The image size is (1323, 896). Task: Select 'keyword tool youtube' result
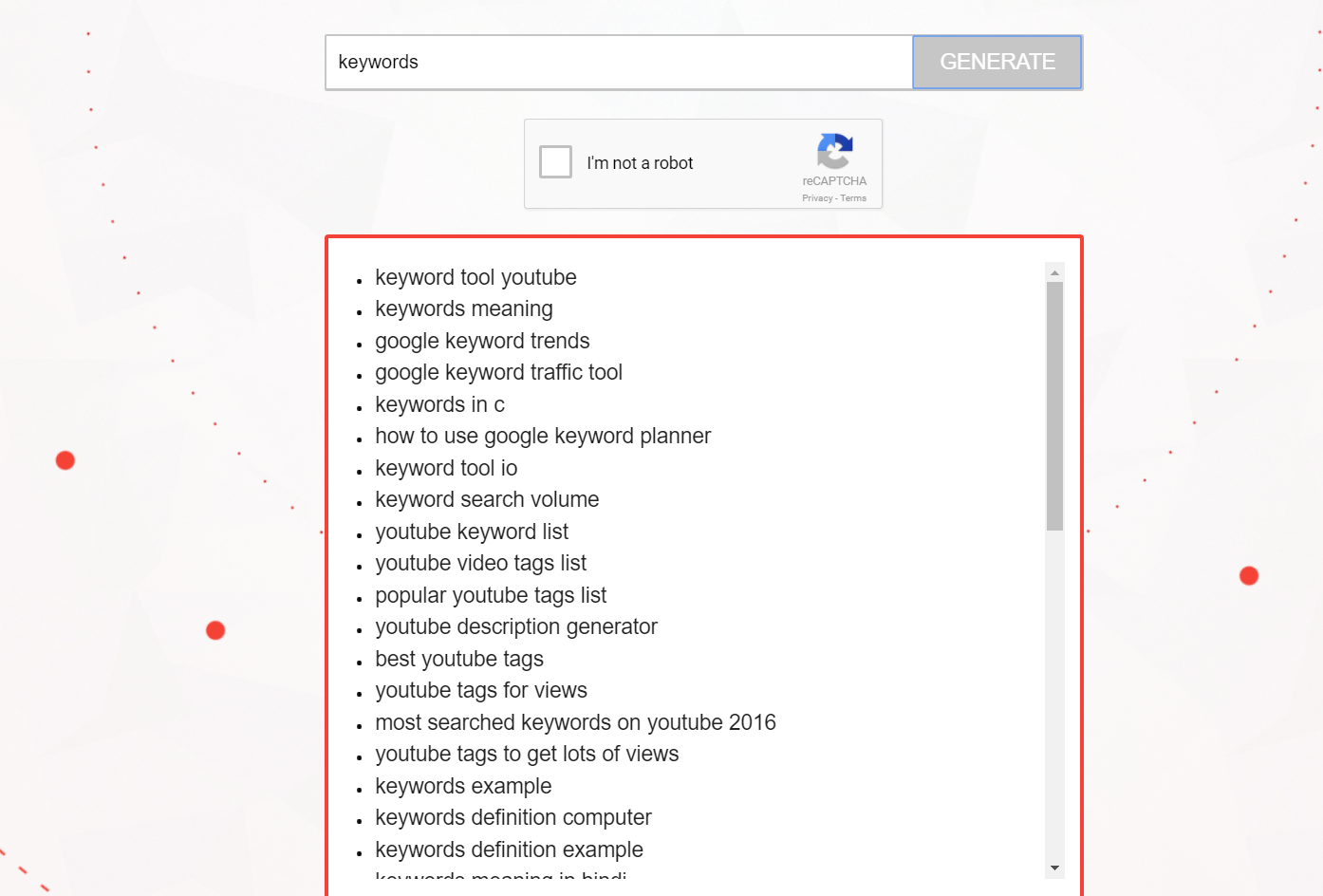[x=475, y=277]
